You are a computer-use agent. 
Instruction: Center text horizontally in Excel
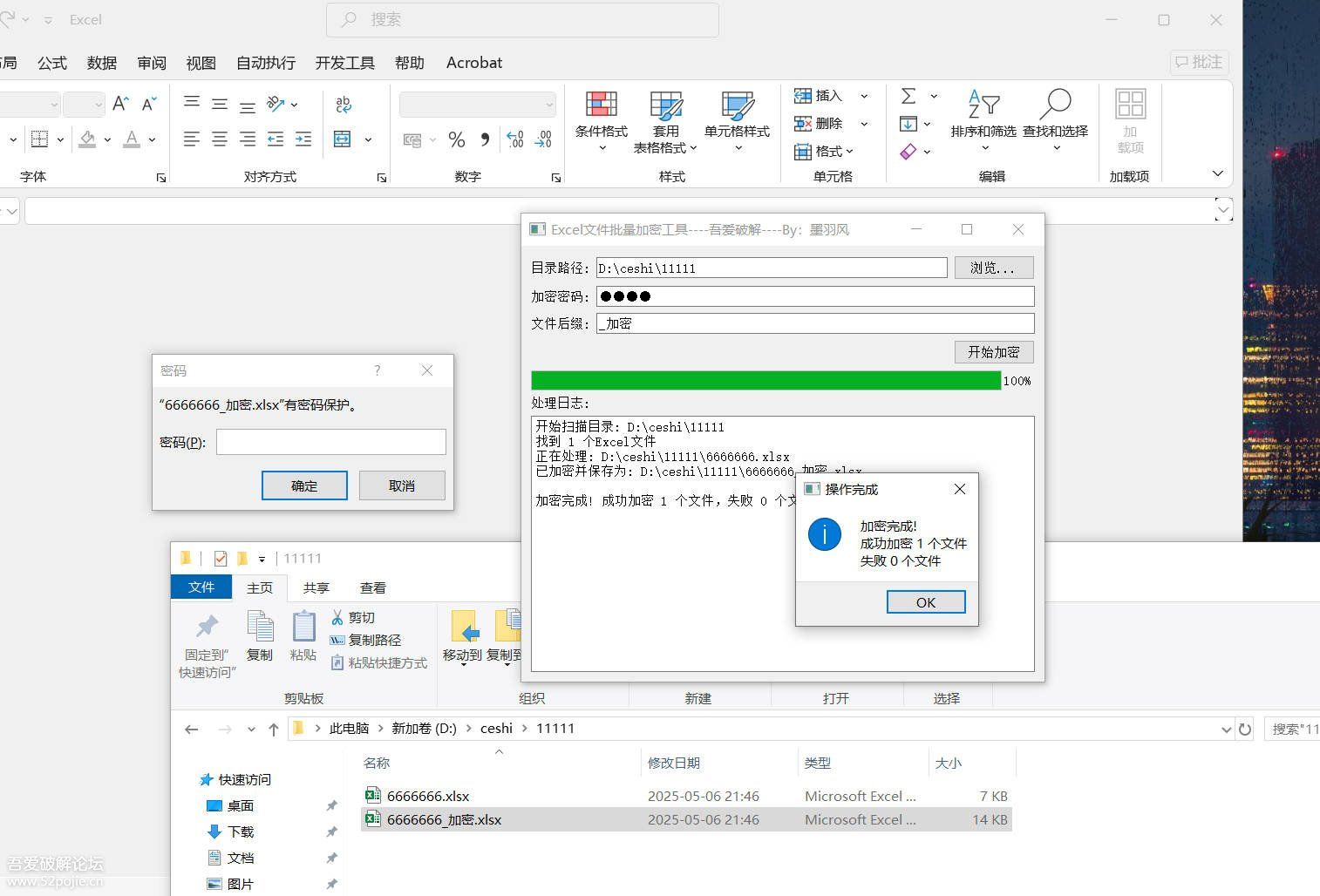[x=220, y=139]
